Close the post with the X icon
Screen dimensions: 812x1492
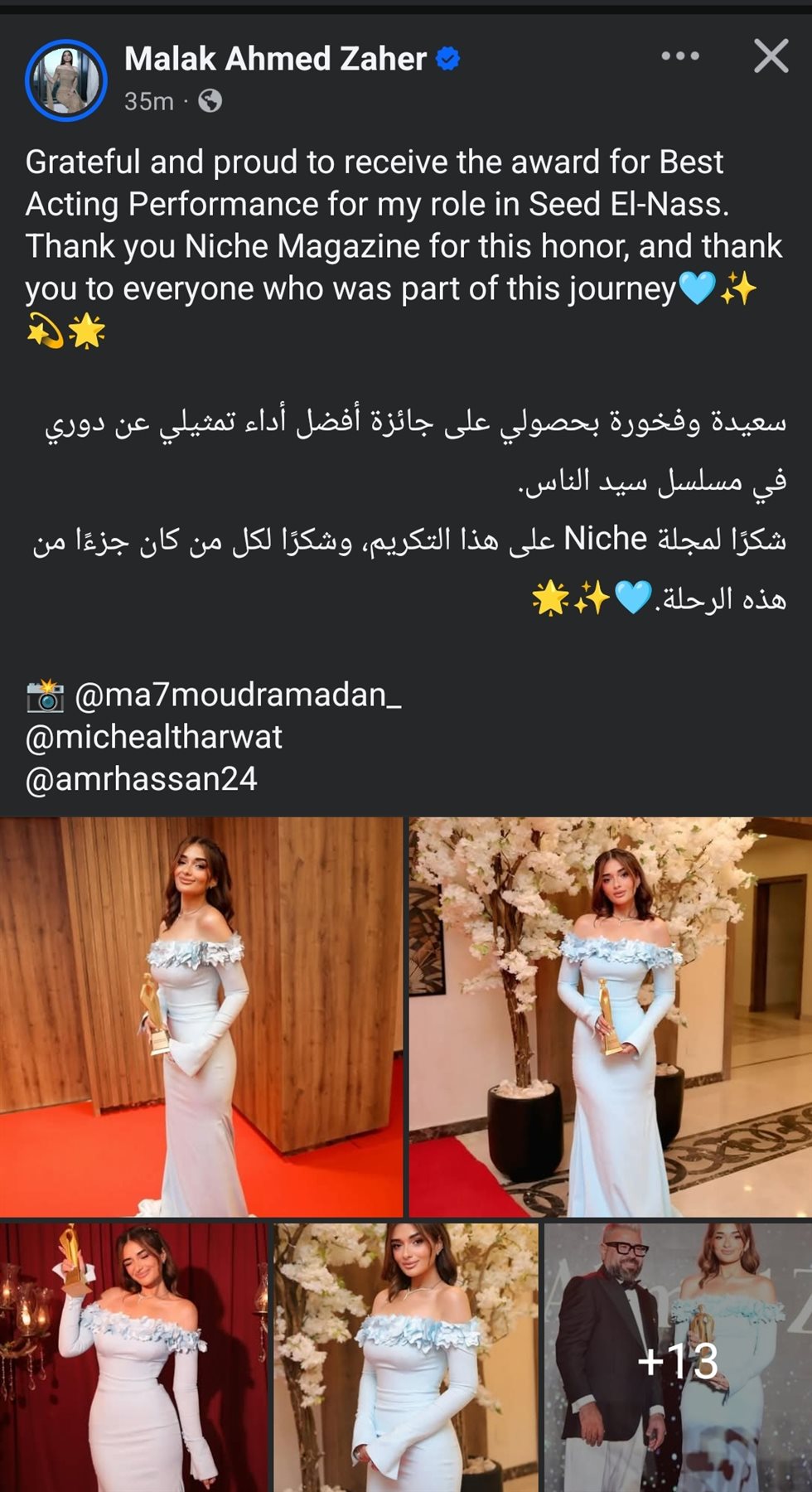771,56
